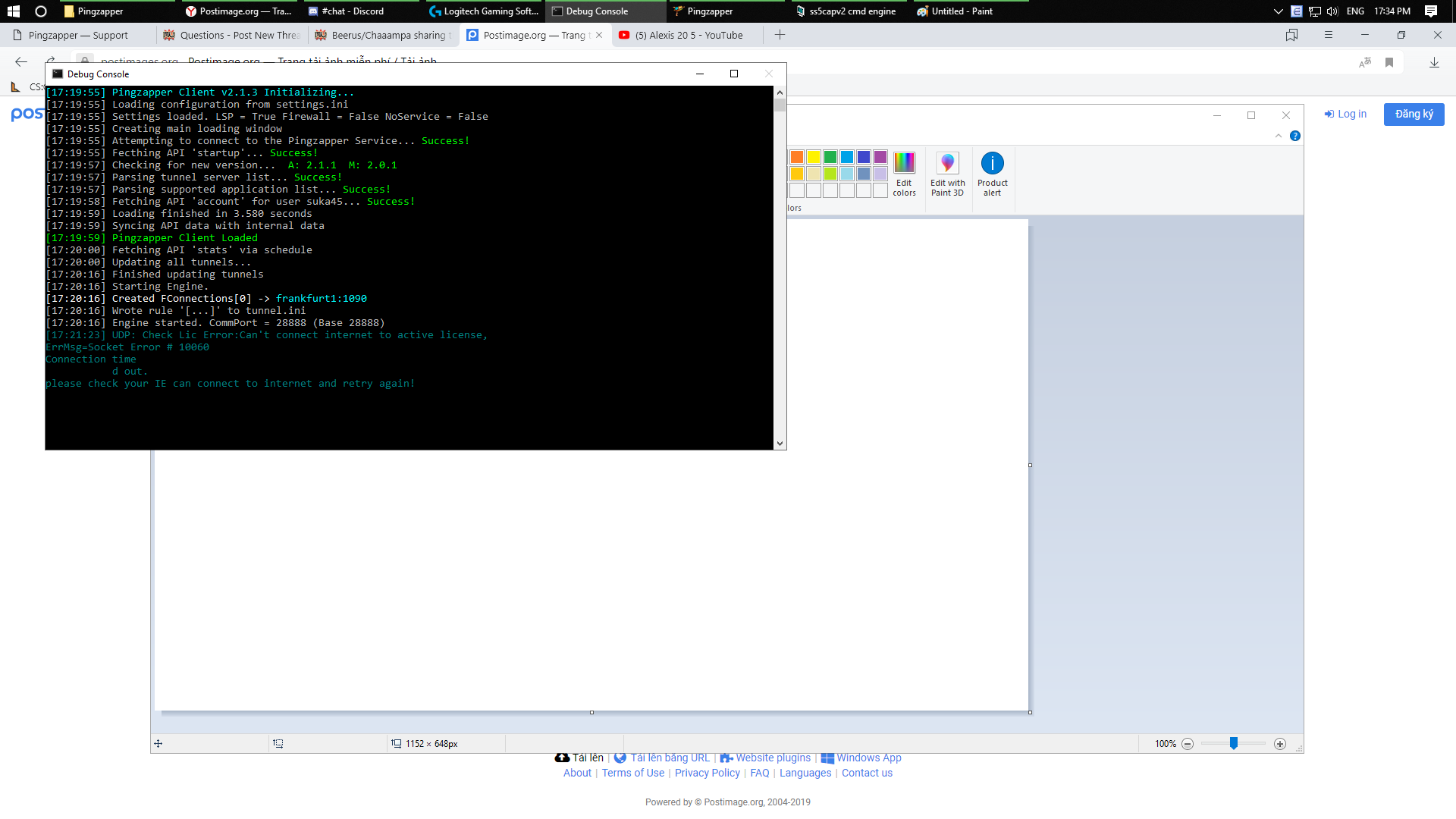The height and width of the screenshot is (819, 1456).
Task: Switch to Pingzapper — Support tab
Action: 79,35
